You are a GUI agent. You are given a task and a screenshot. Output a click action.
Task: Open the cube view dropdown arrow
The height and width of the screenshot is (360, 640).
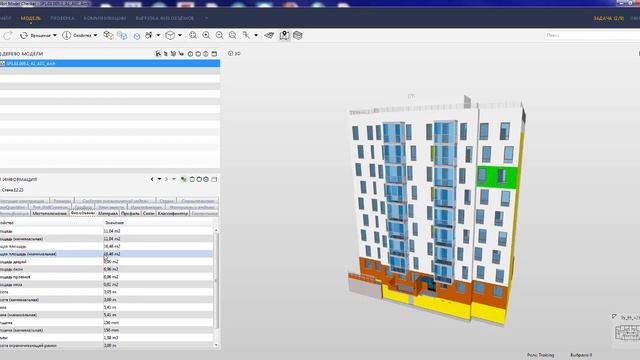[x=180, y=36]
